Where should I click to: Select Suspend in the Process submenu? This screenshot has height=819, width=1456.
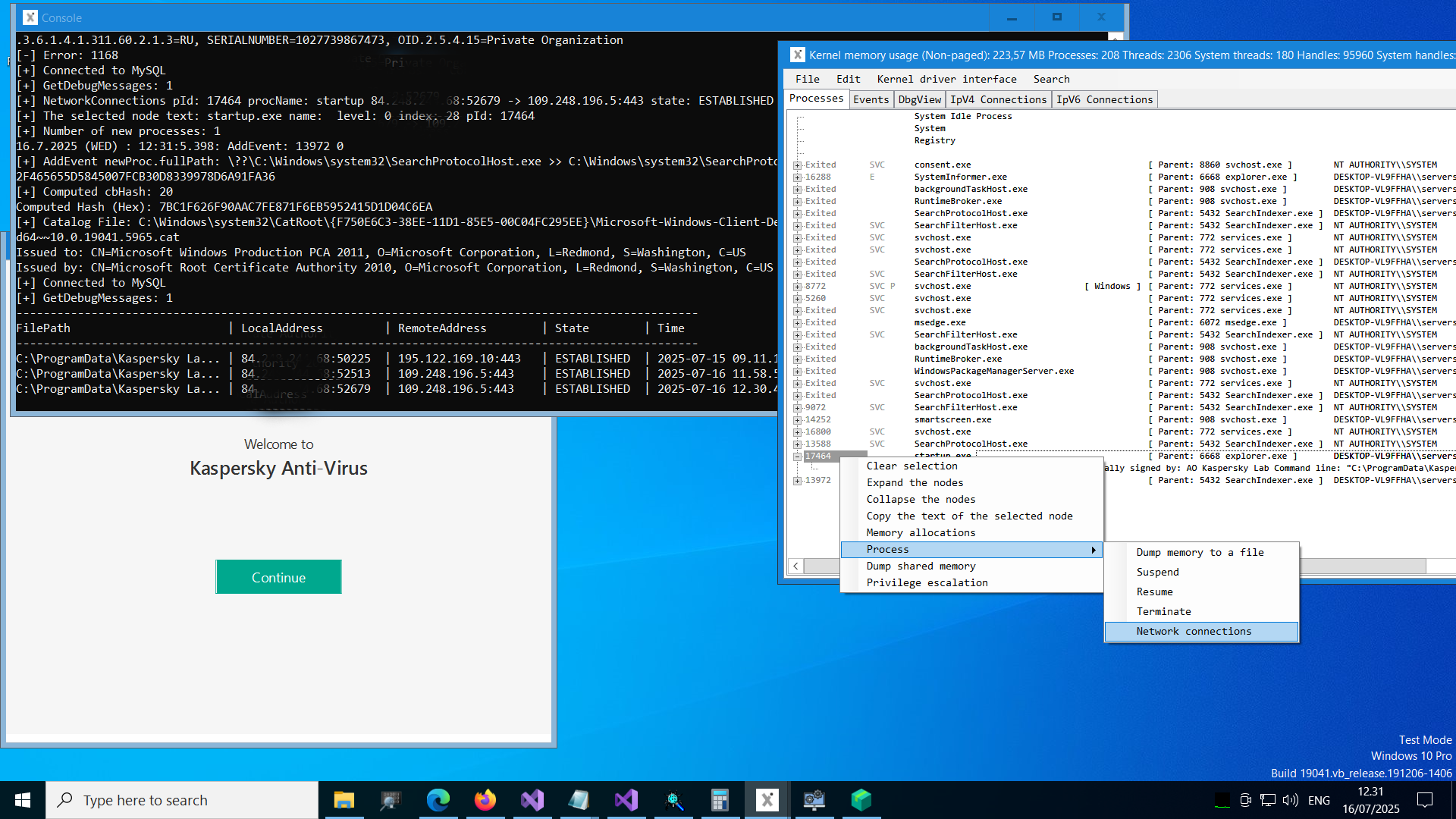click(x=1201, y=572)
